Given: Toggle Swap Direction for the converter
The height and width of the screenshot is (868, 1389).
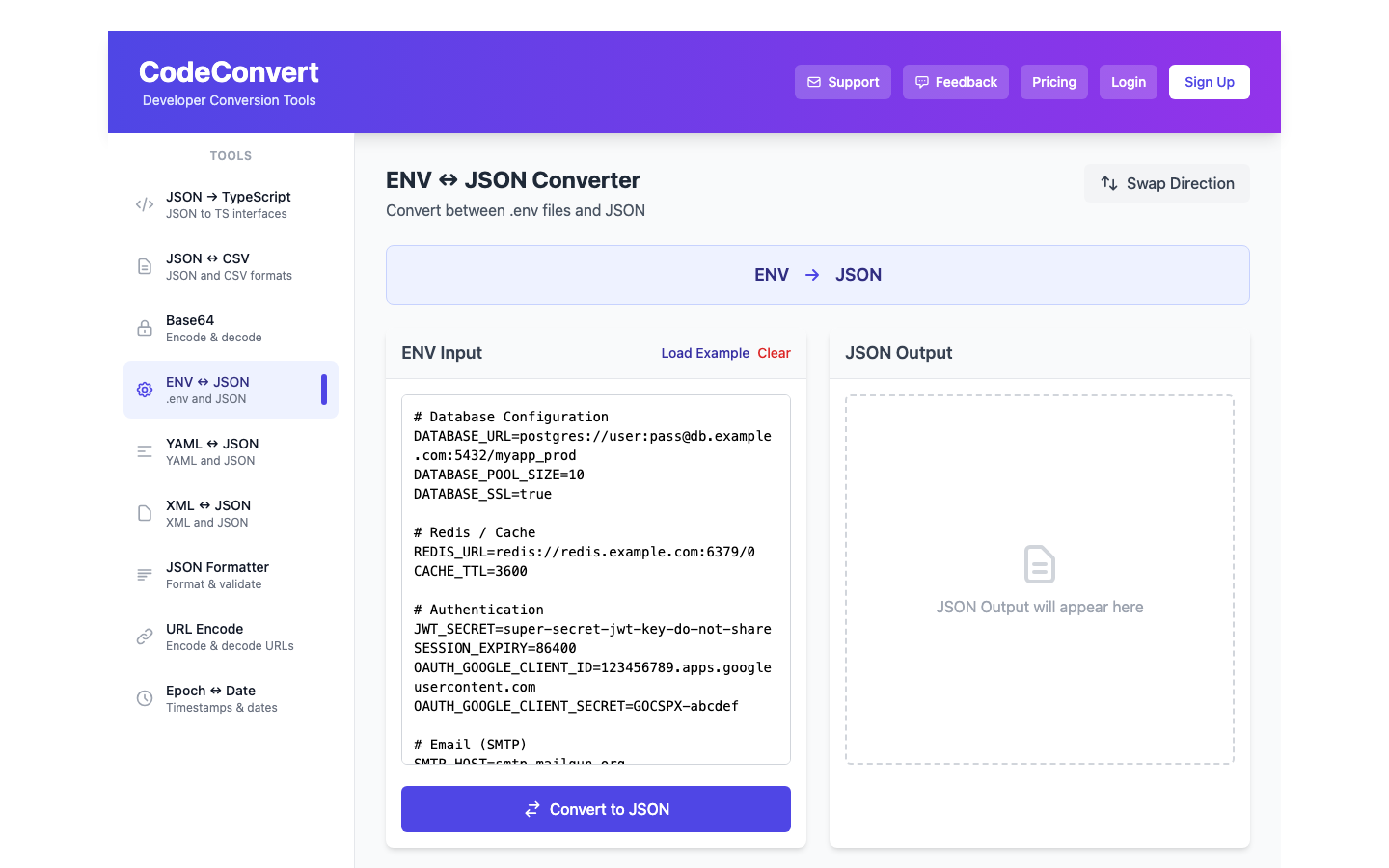Looking at the screenshot, I should 1166,183.
